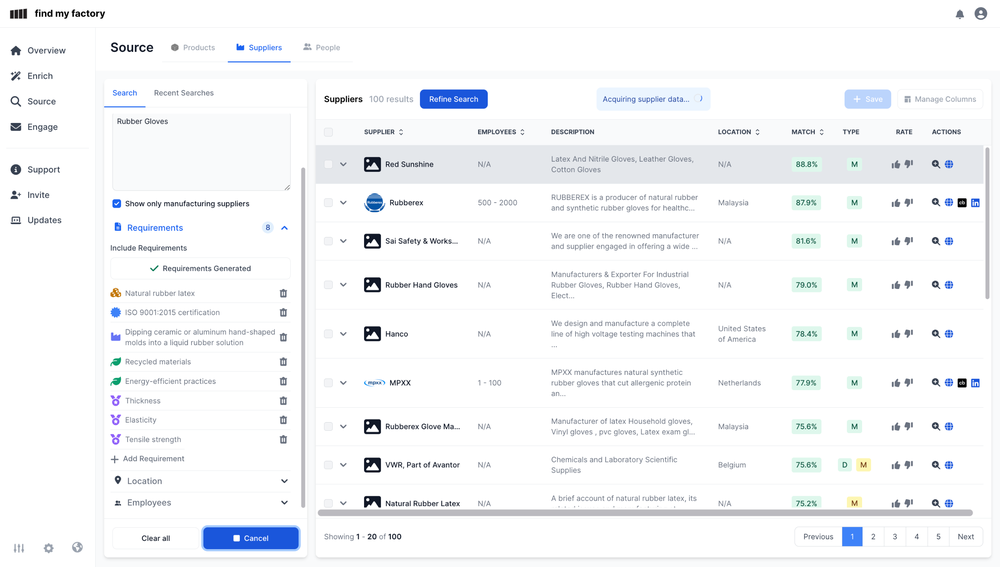Click the search panel vertical scrollbar
Viewport: 1000px width, 567px height.
click(x=303, y=338)
